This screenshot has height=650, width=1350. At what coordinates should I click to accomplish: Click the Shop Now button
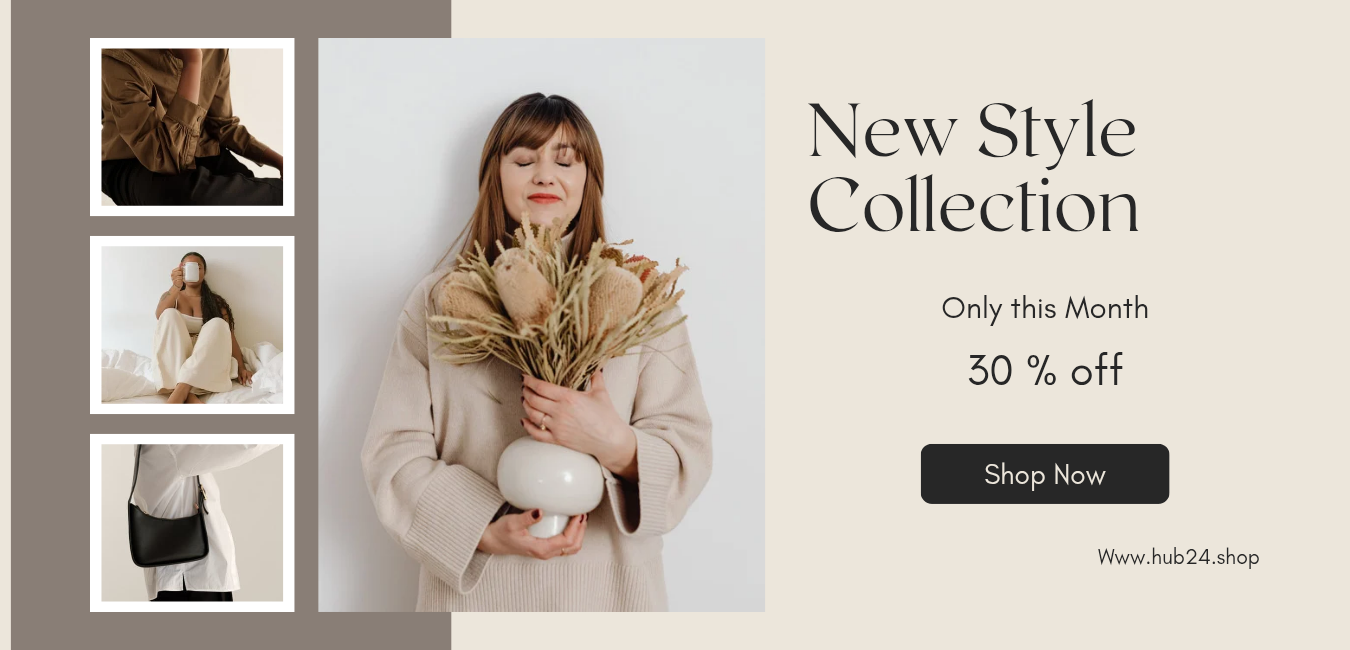1044,474
